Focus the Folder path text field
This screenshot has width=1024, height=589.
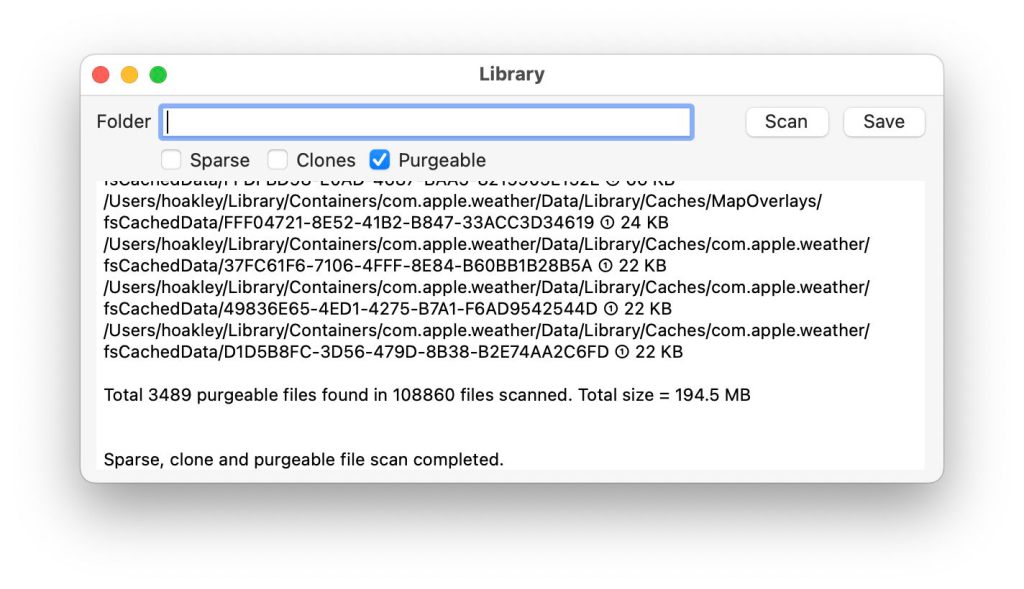pos(426,122)
